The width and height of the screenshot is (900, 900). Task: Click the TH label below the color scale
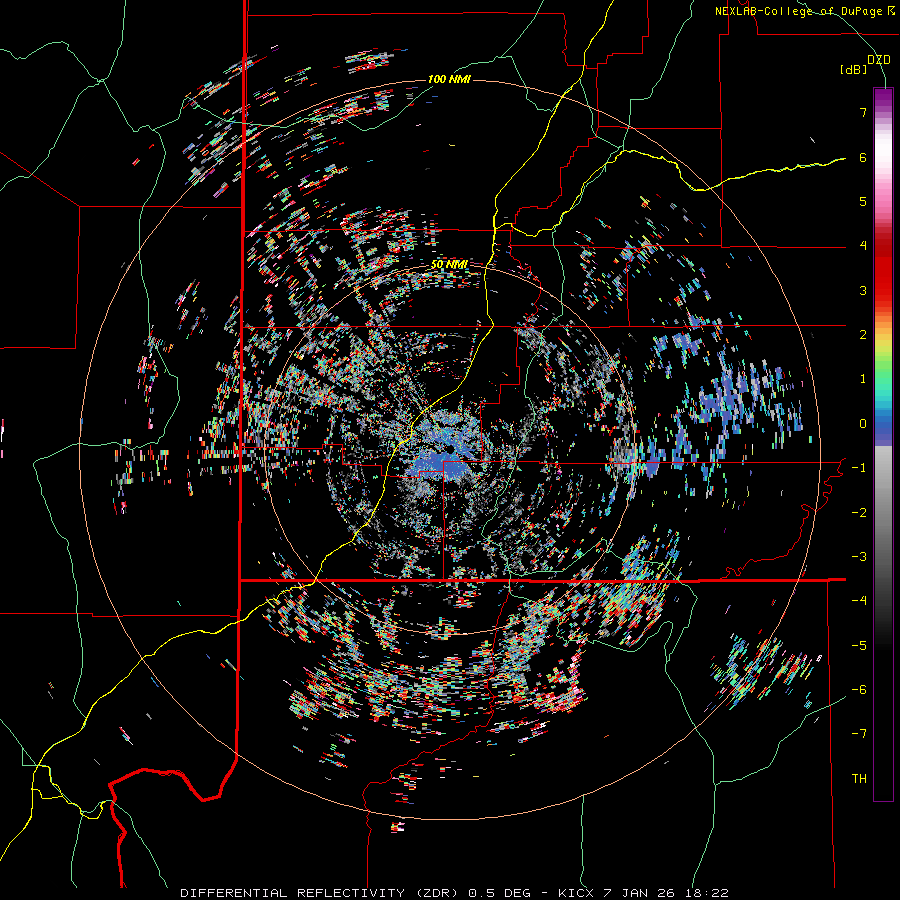click(859, 779)
